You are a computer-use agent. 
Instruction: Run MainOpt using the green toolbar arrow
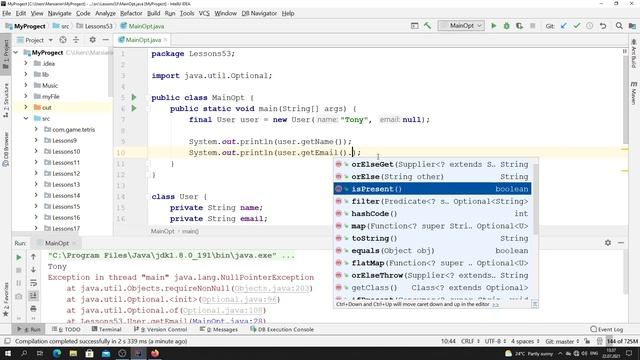[x=493, y=26]
